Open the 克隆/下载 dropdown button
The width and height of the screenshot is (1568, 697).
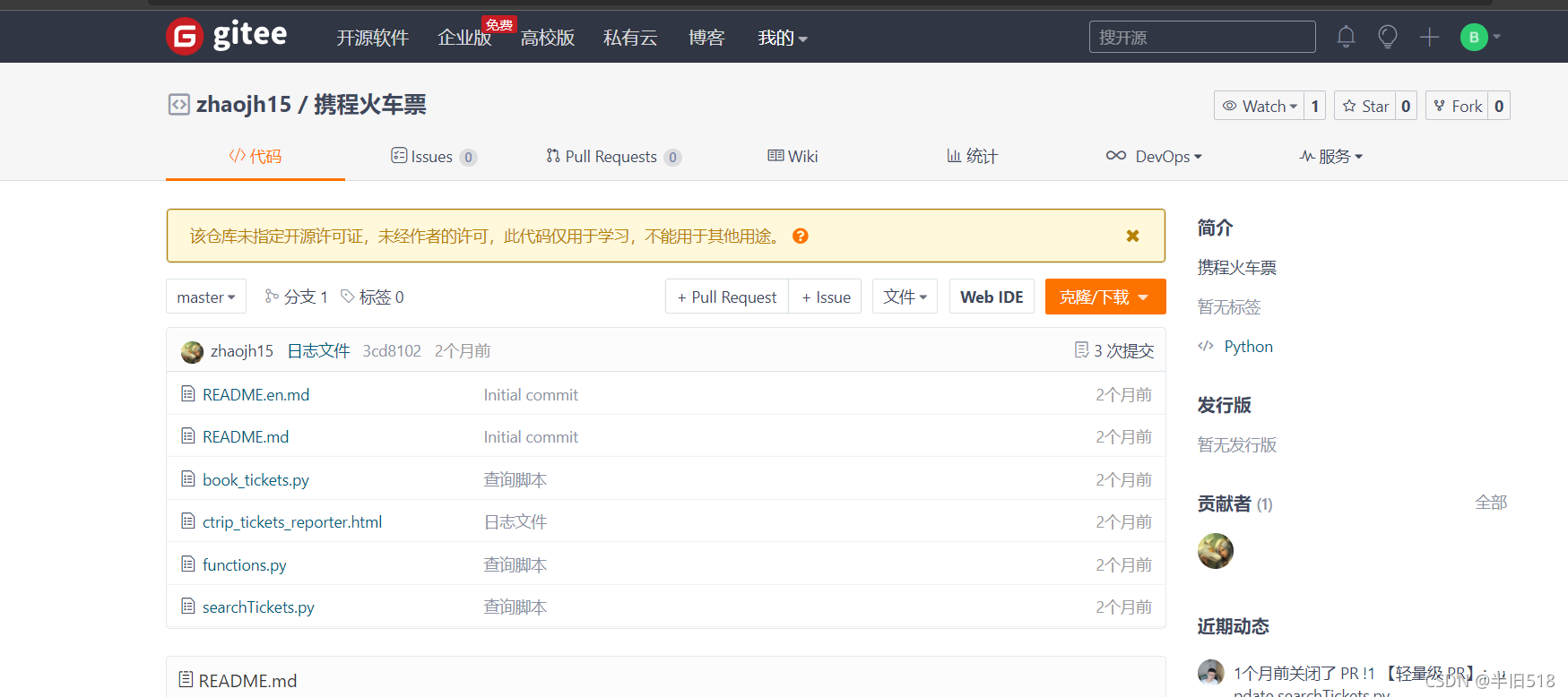point(1105,297)
